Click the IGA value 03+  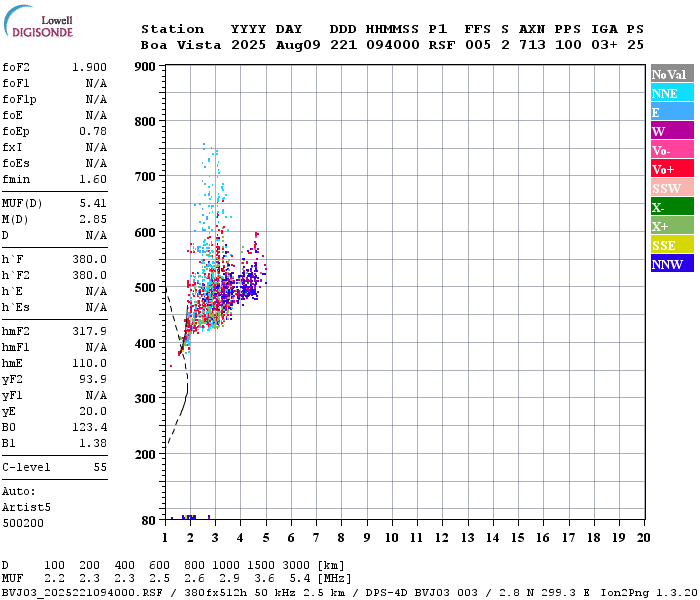604,46
